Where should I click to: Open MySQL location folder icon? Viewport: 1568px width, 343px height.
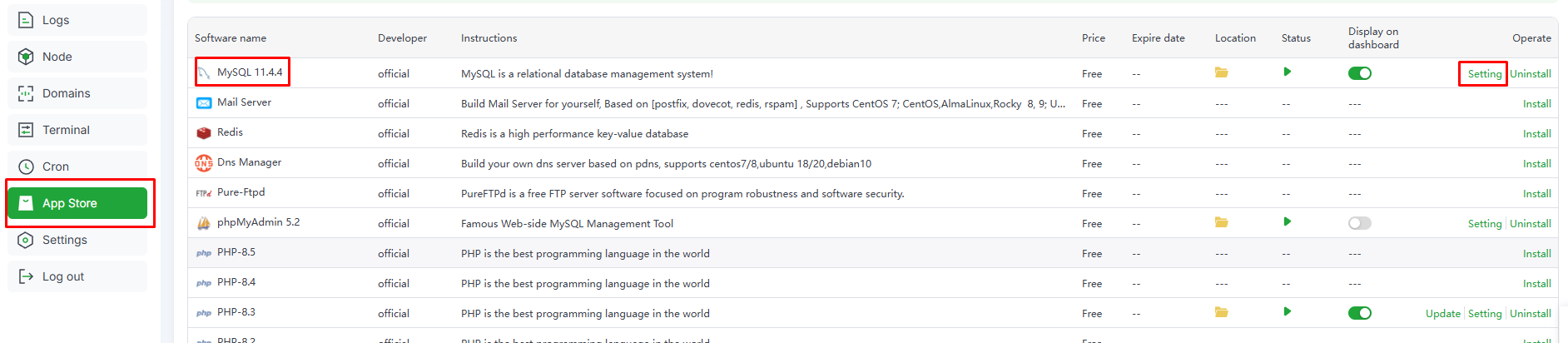[x=1222, y=72]
